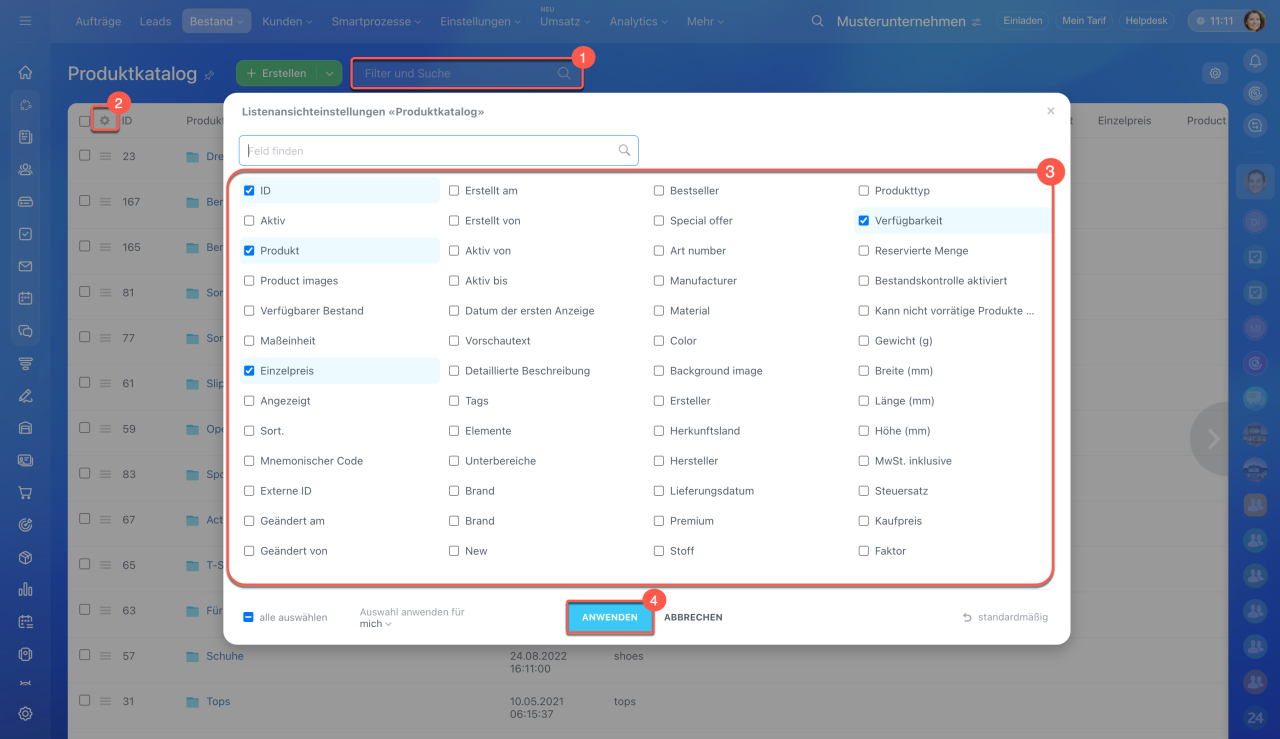Enable the Aktiv field checkbox
Viewport: 1280px width, 739px height.
249,221
